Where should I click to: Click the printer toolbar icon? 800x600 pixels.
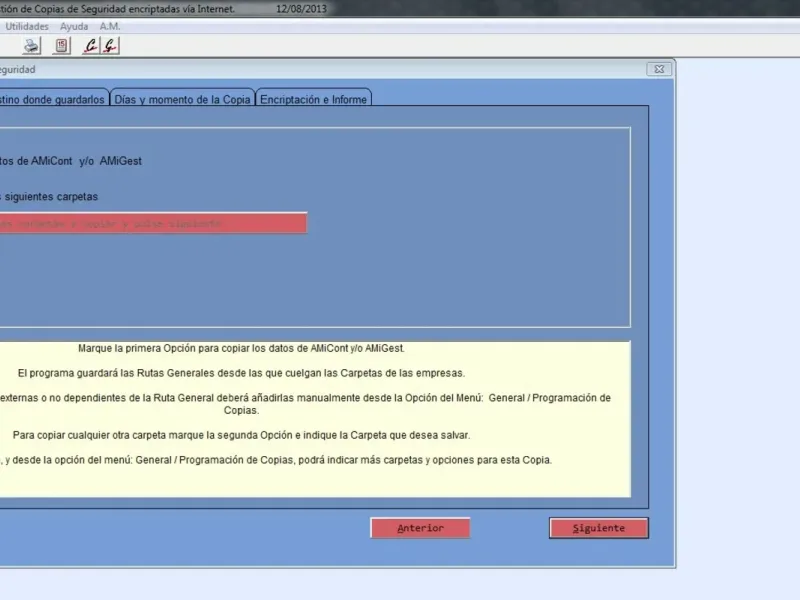[32, 46]
